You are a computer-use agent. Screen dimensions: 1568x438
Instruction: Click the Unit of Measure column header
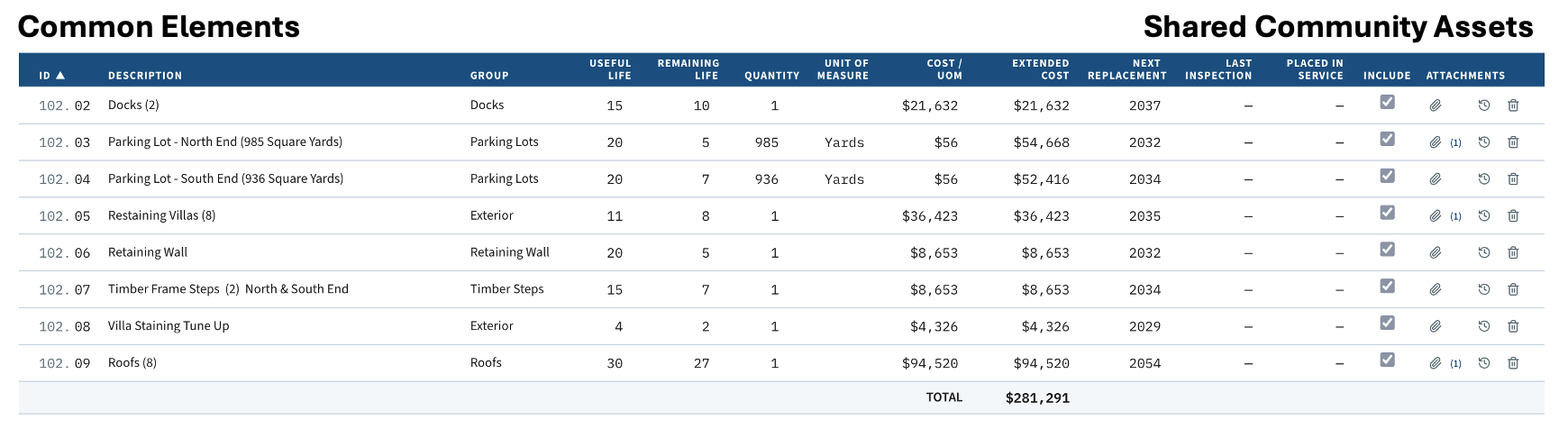click(843, 69)
